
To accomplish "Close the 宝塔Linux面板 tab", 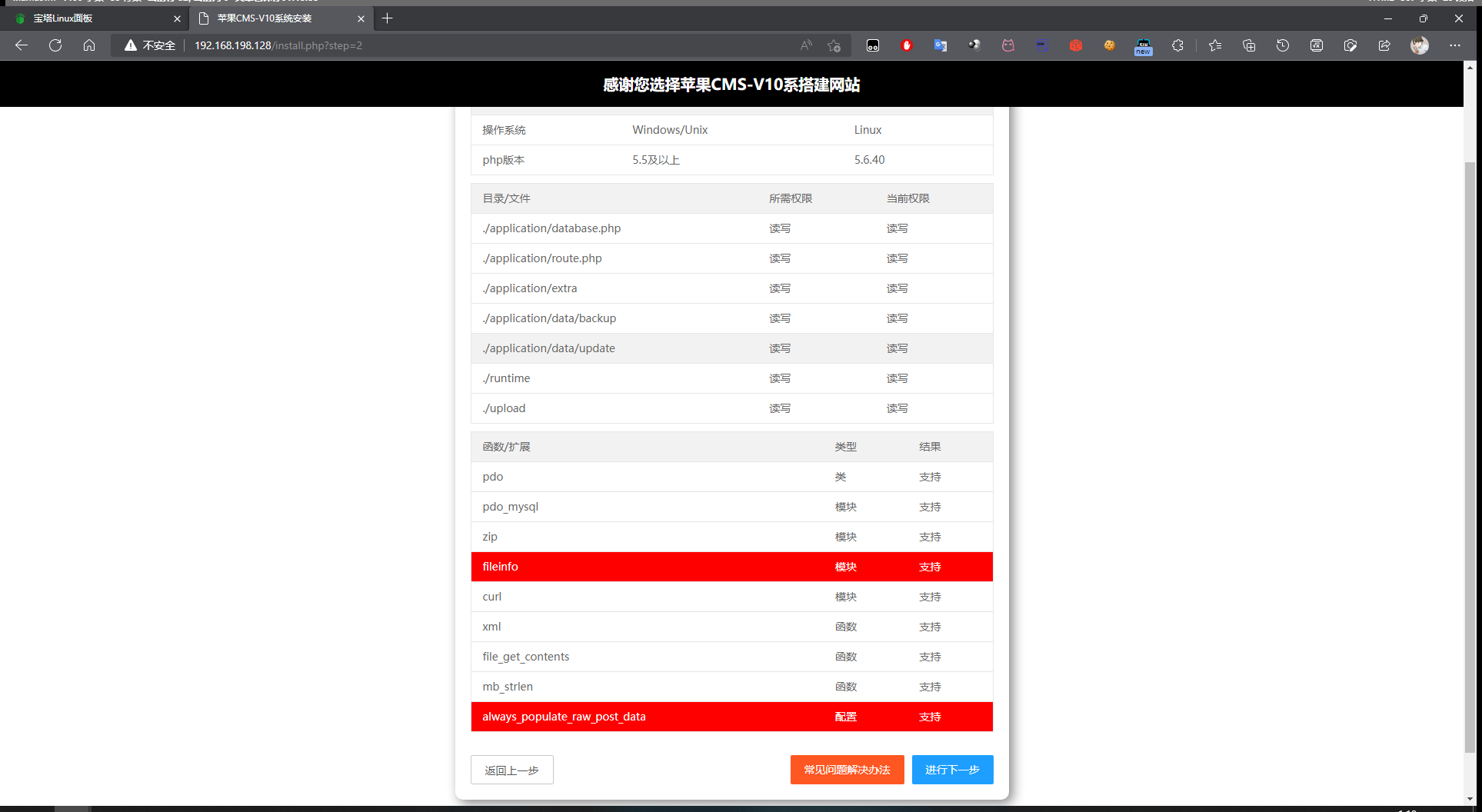I will coord(177,18).
